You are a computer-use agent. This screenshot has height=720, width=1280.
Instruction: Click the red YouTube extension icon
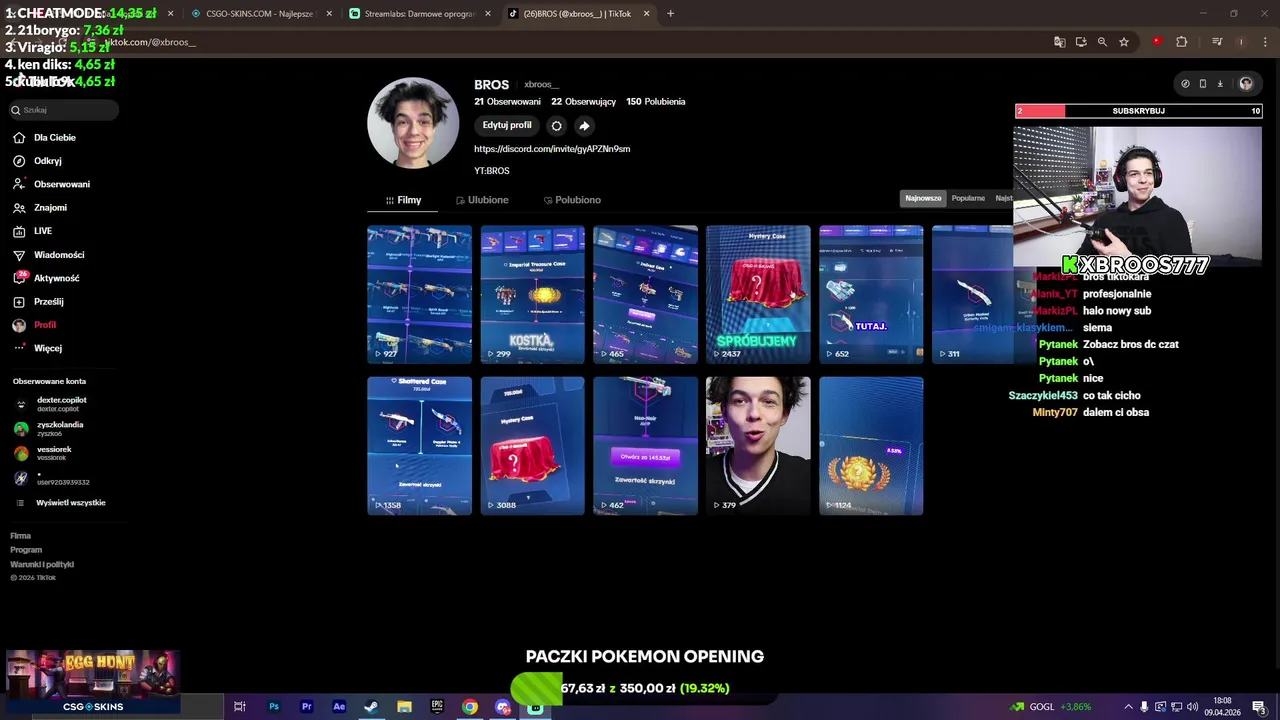click(x=1157, y=42)
